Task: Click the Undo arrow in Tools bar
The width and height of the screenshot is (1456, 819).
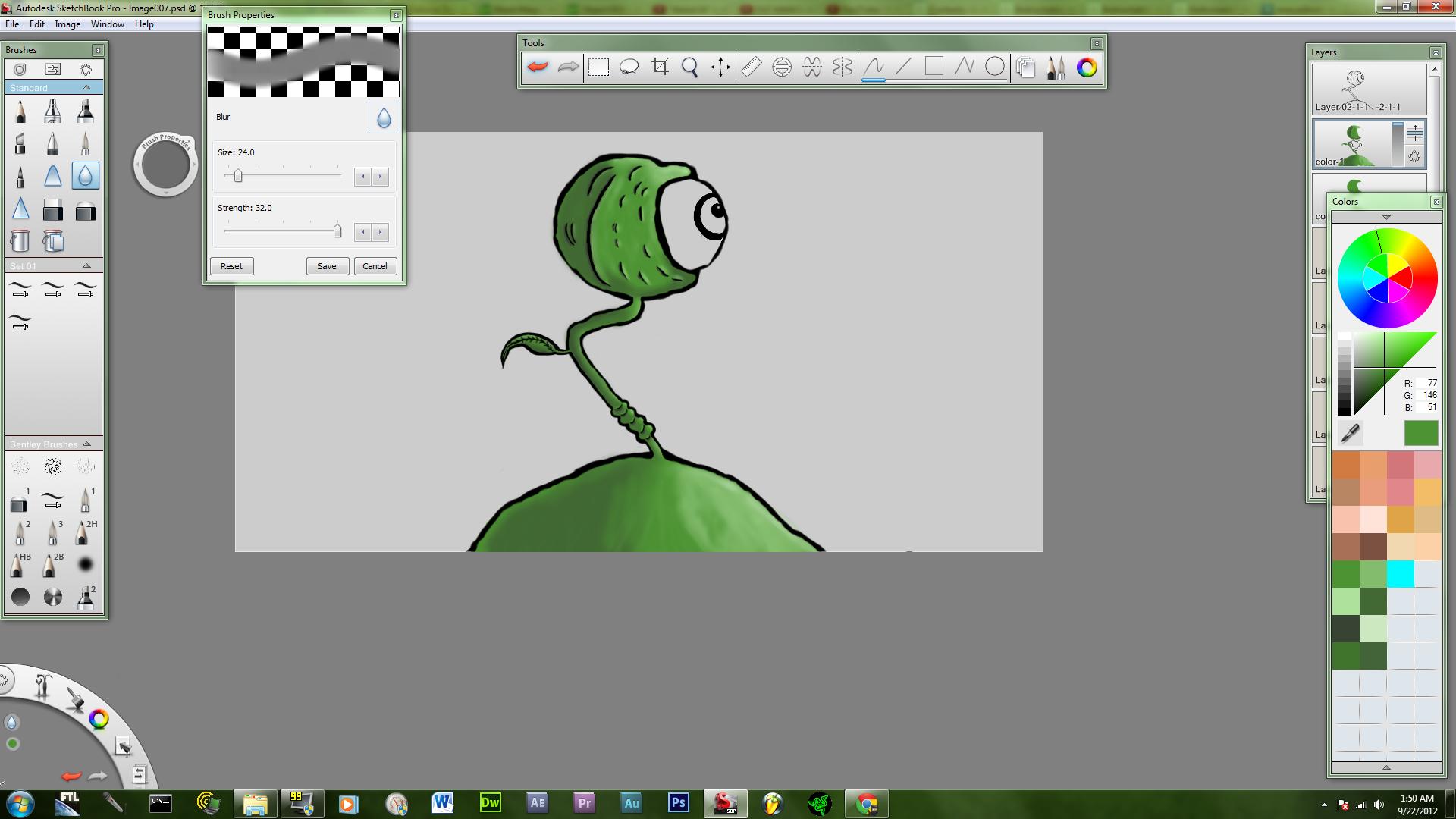Action: (538, 67)
